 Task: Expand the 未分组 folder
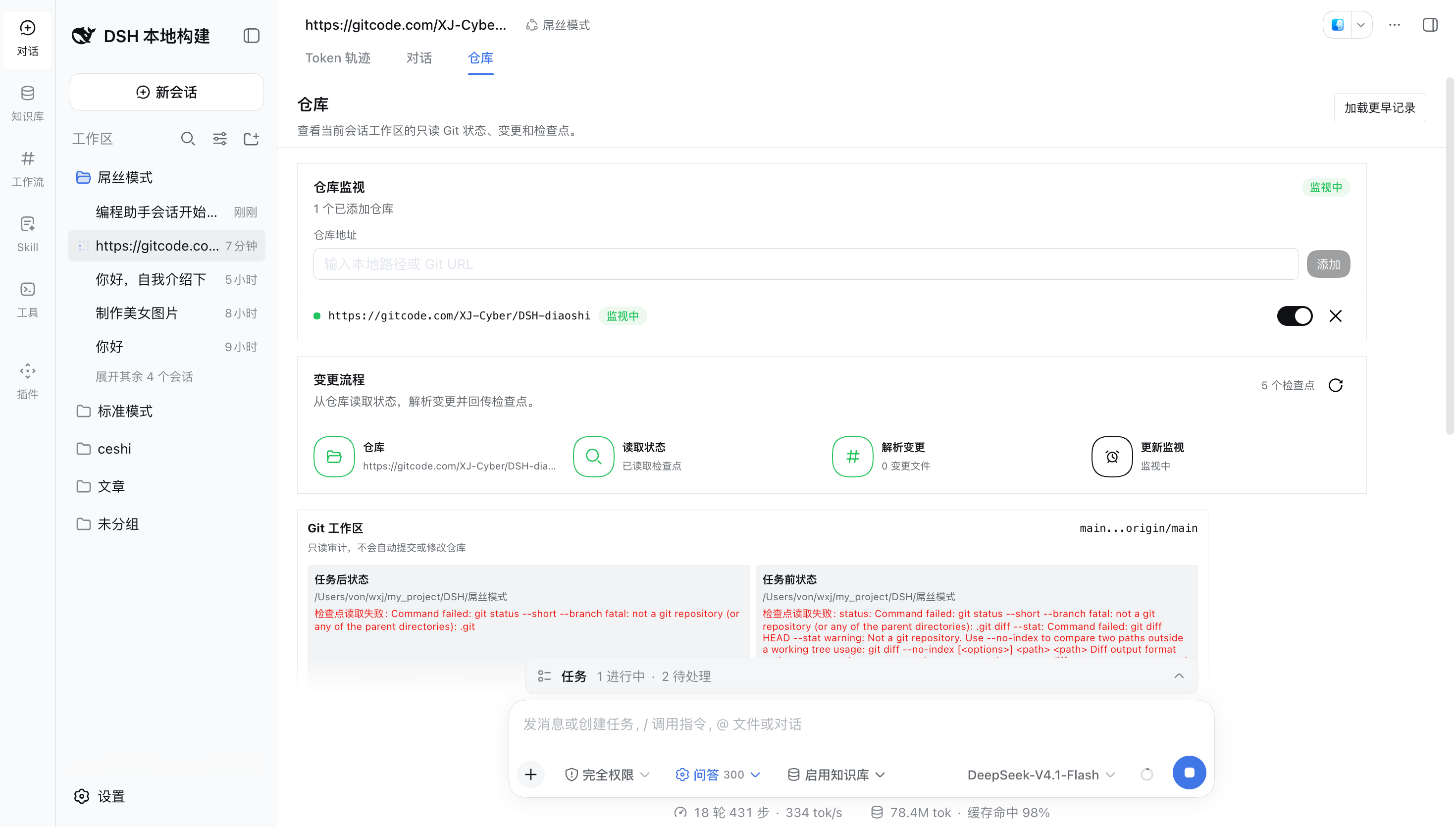(x=166, y=524)
